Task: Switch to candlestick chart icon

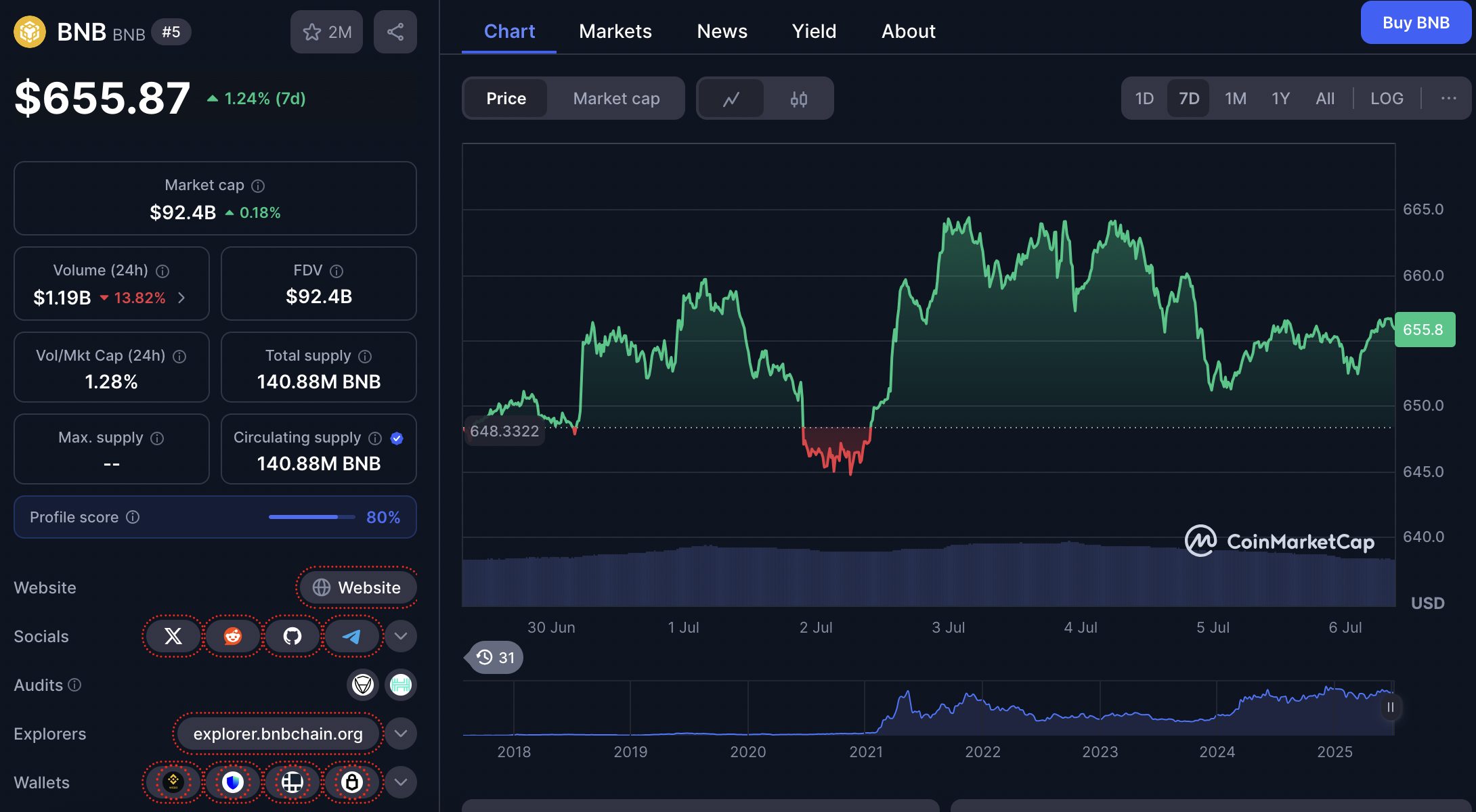Action: [x=799, y=99]
